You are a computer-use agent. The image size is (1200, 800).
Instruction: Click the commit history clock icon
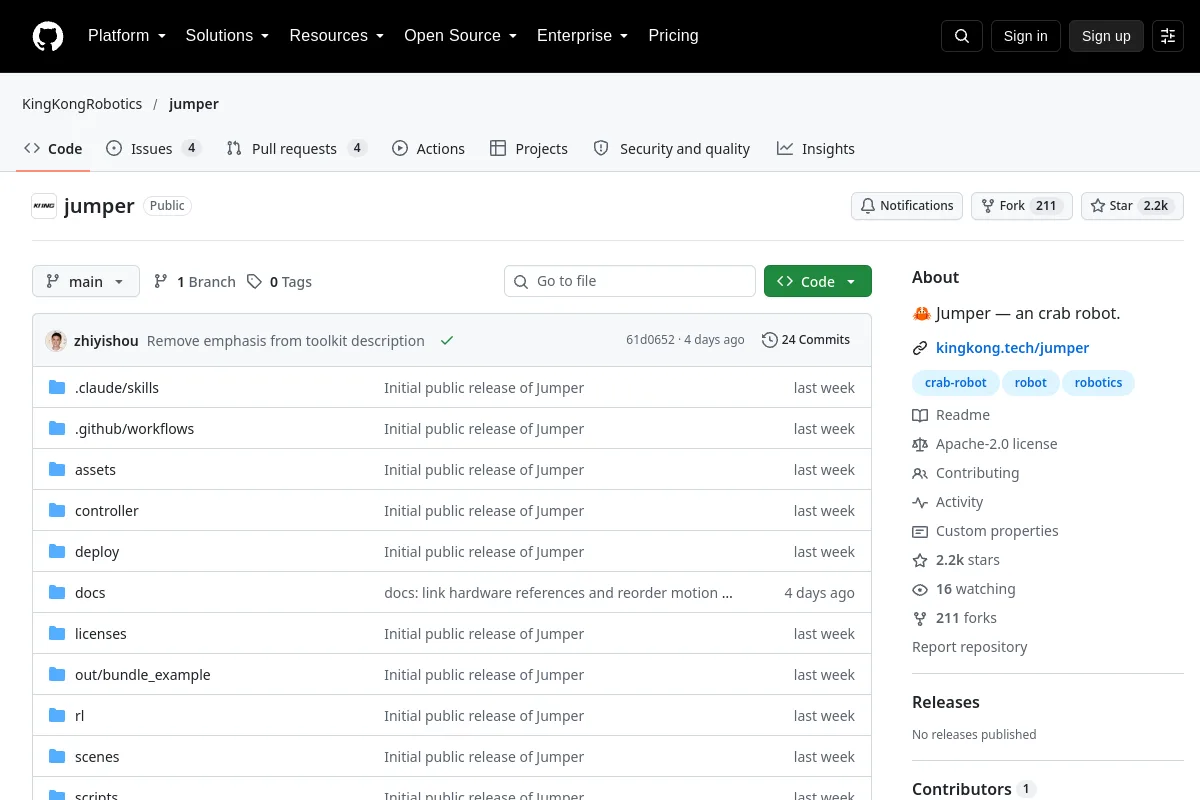point(769,340)
